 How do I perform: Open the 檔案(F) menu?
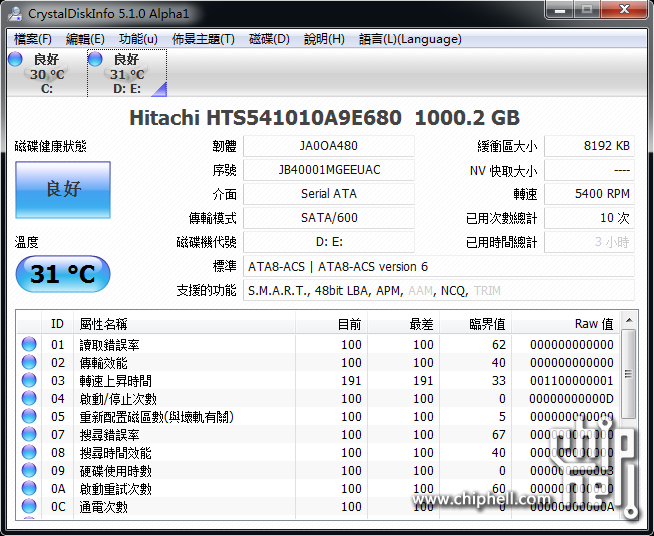pos(33,39)
